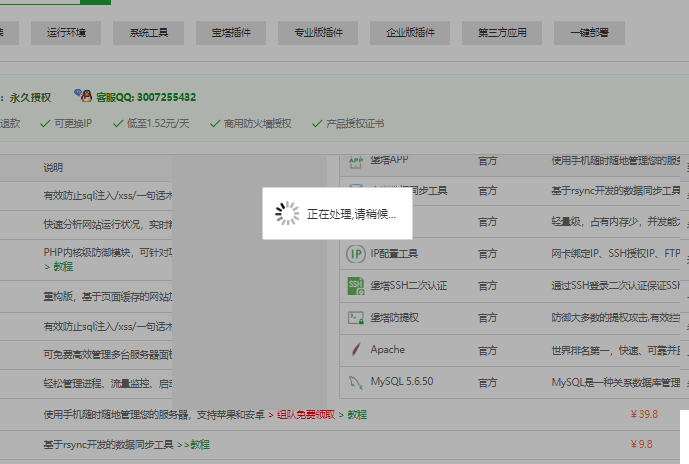
Task: Click the 低至1.52元/天 feature label
Action: pyautogui.click(x=158, y=123)
